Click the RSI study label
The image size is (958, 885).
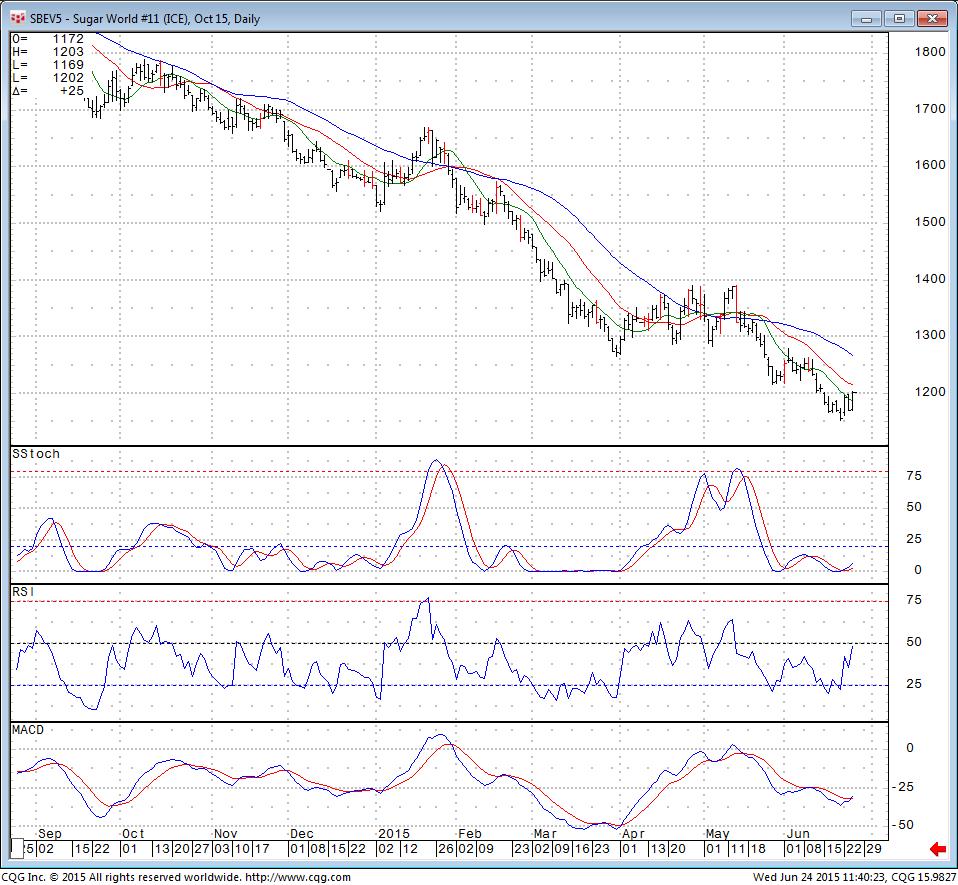(23, 592)
